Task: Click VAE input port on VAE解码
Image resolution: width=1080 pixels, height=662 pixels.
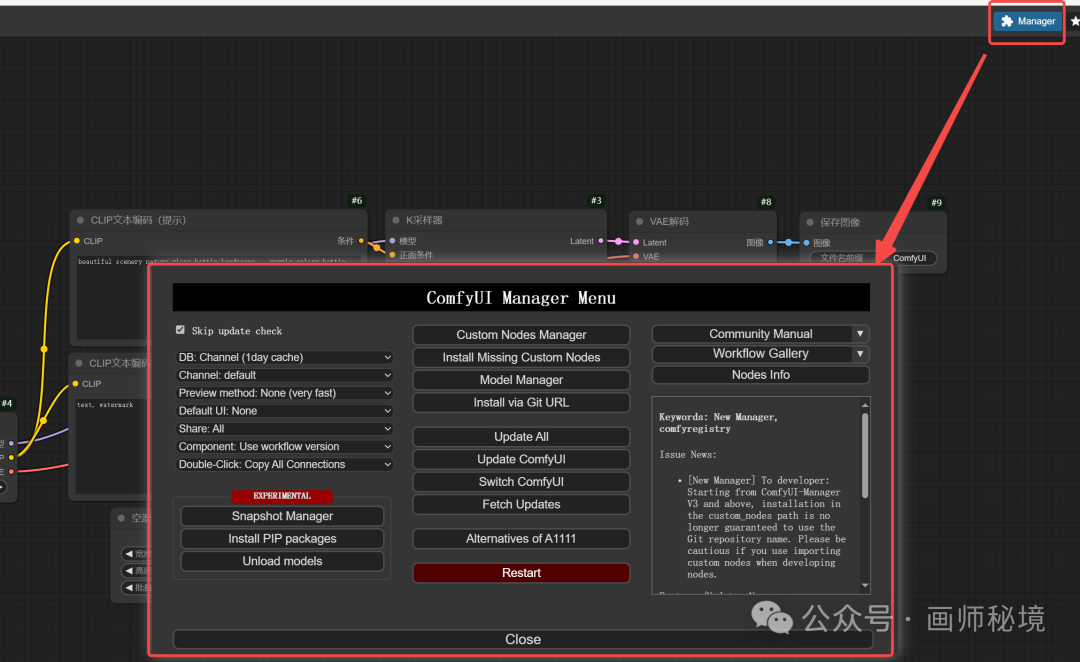Action: tap(636, 256)
